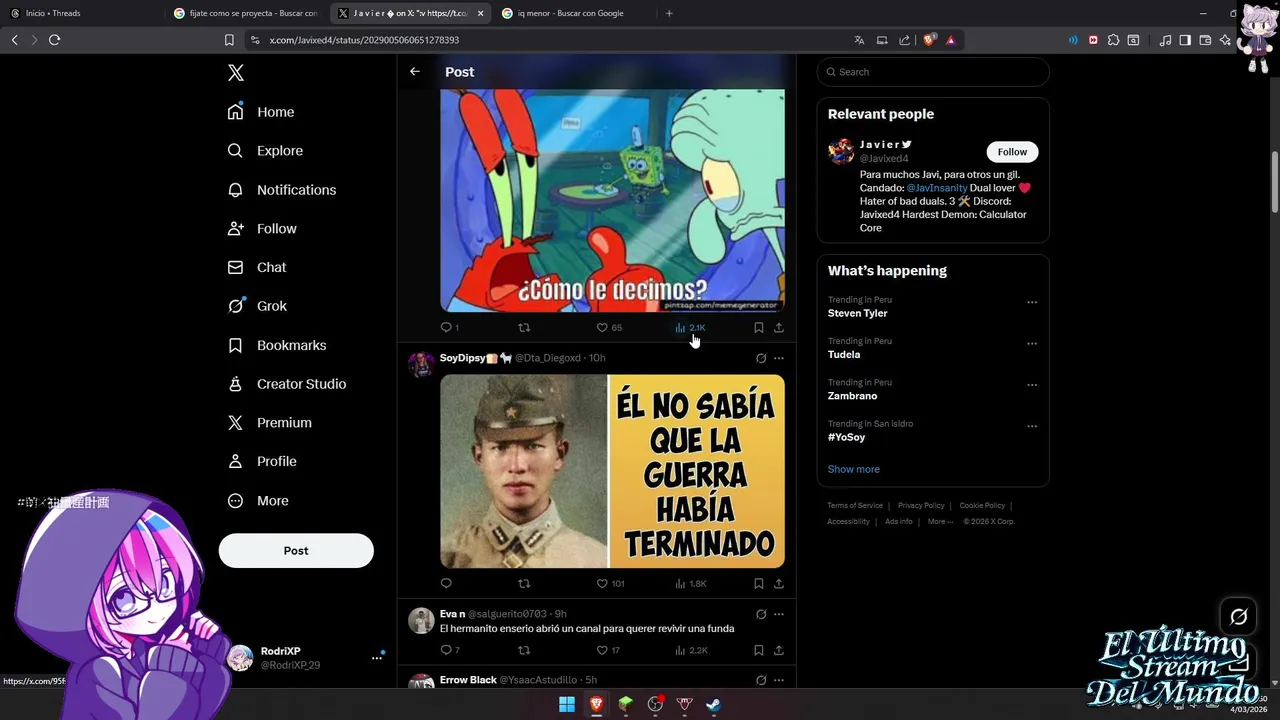Go back using the Post back arrow
The height and width of the screenshot is (720, 1280).
coord(415,72)
